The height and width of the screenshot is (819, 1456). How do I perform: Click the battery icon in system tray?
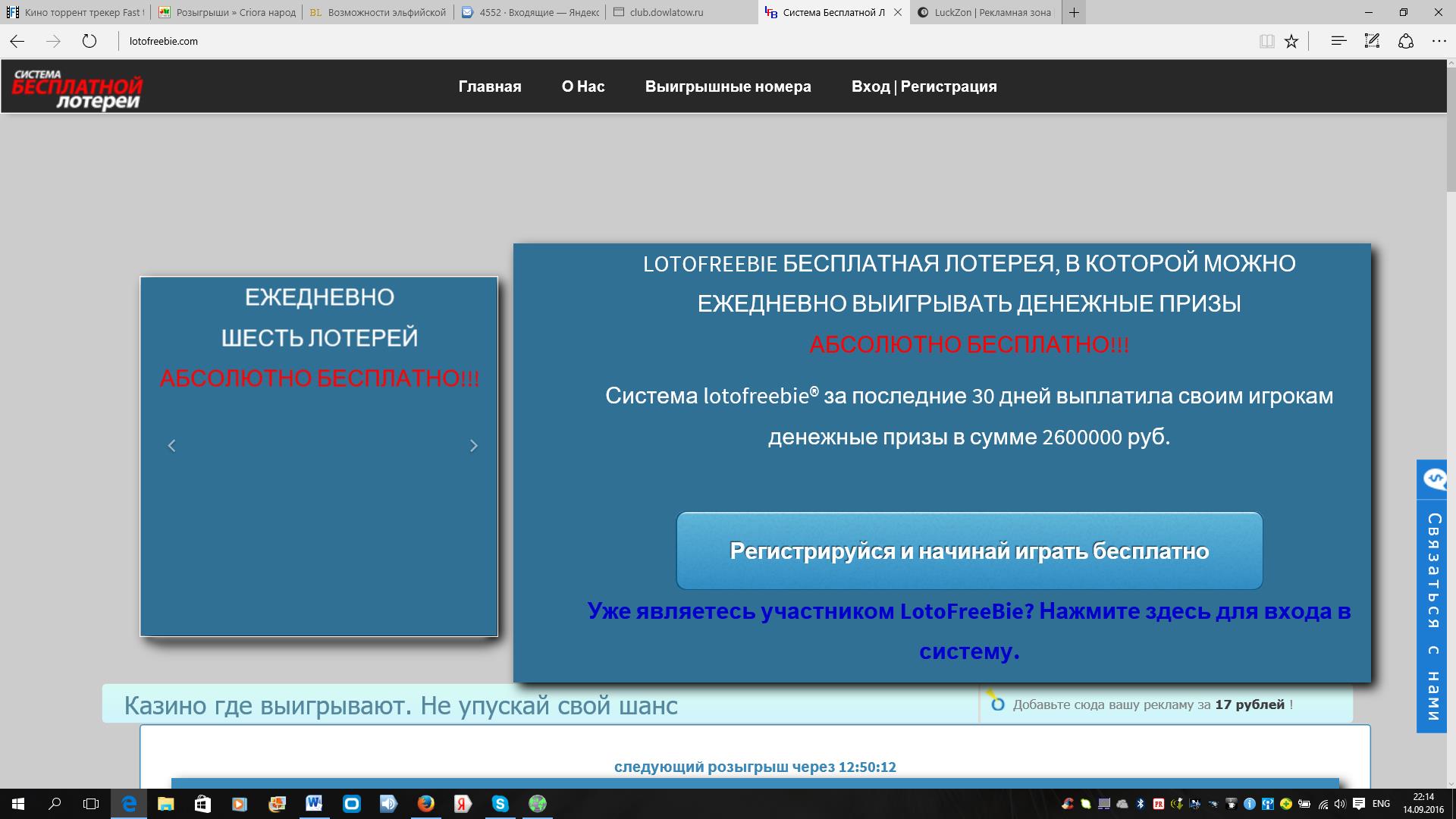click(1304, 804)
